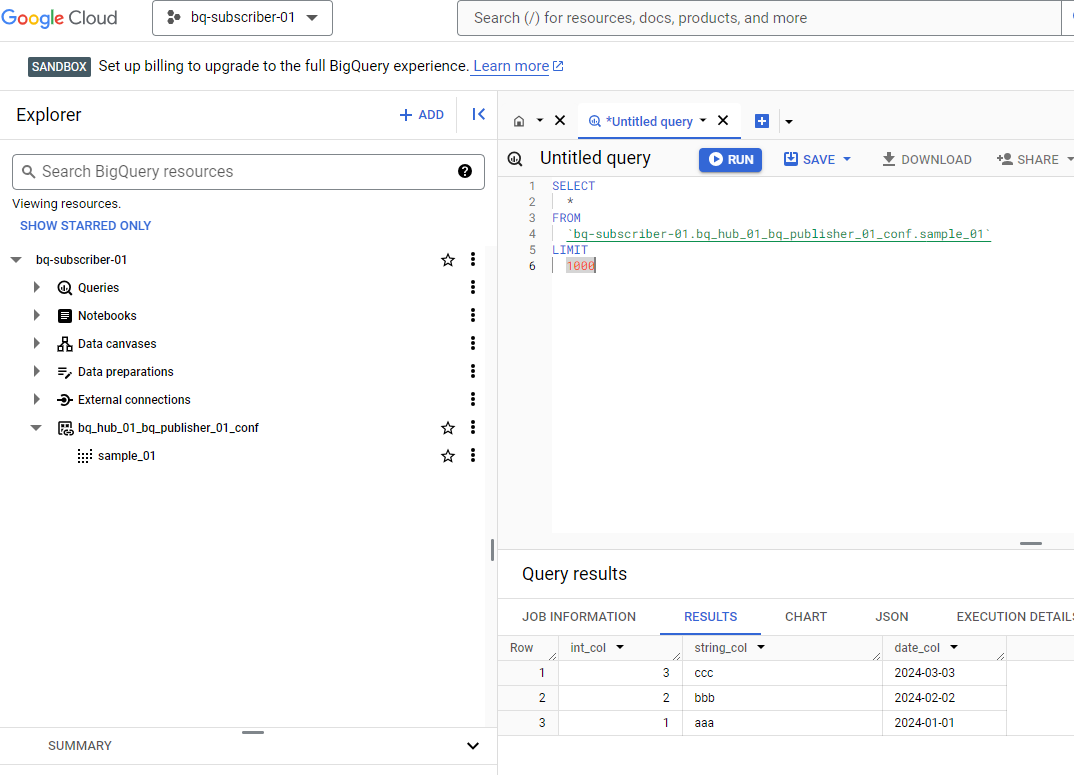Viewport: 1074px width, 775px height.
Task: Expand the Notebooks node
Action: point(37,316)
